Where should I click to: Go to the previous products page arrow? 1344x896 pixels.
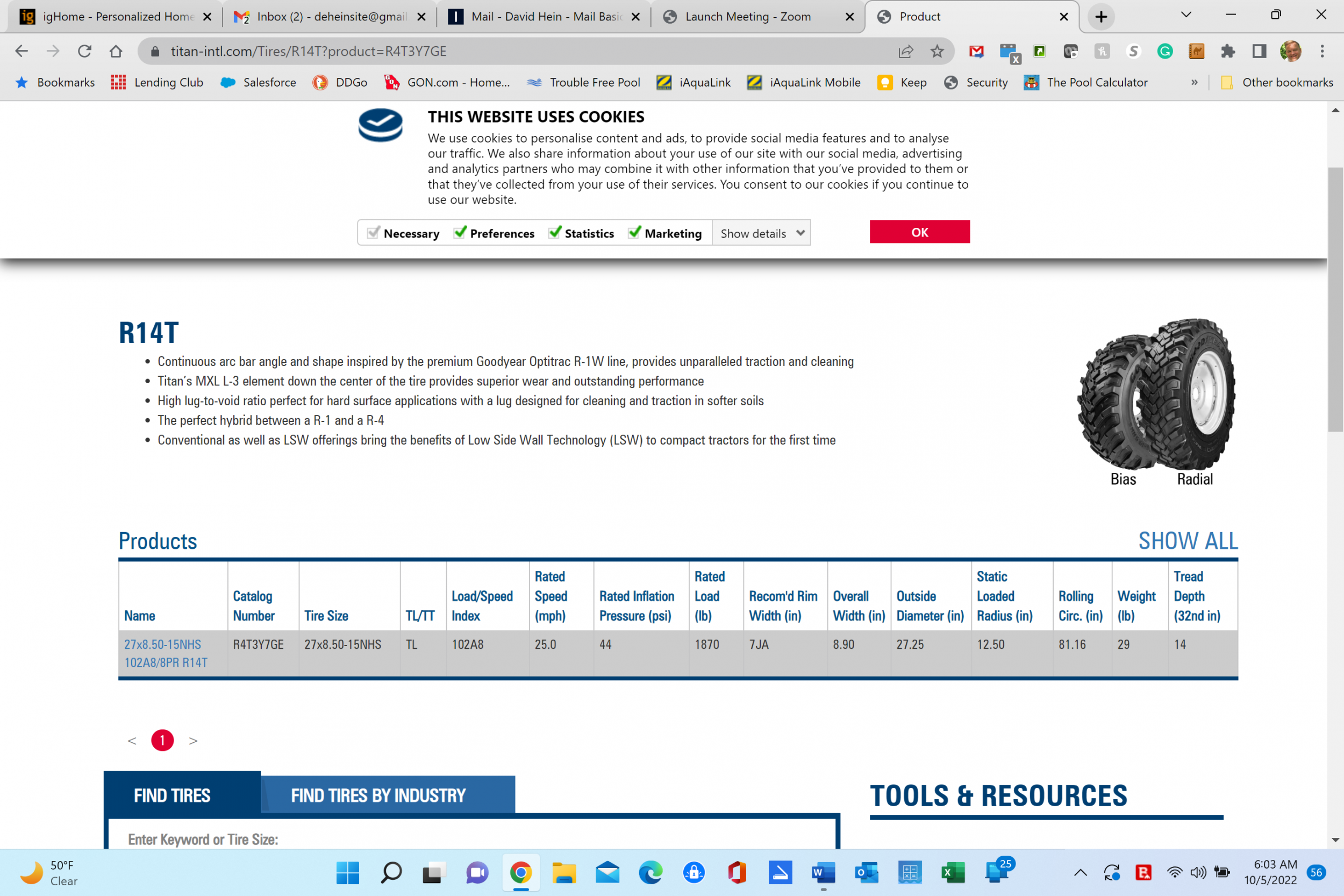[132, 741]
